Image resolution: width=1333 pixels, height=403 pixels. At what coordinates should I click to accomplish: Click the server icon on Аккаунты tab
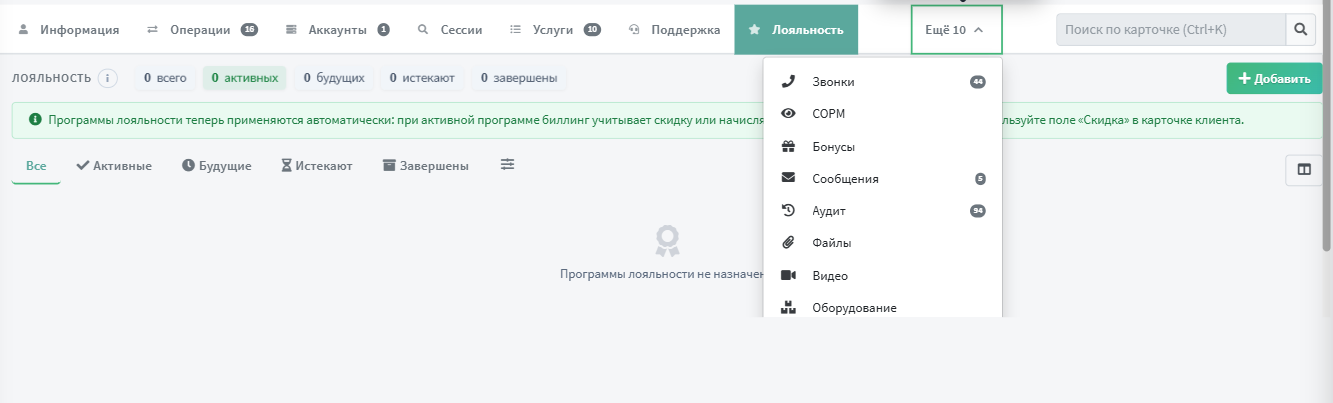tap(291, 30)
